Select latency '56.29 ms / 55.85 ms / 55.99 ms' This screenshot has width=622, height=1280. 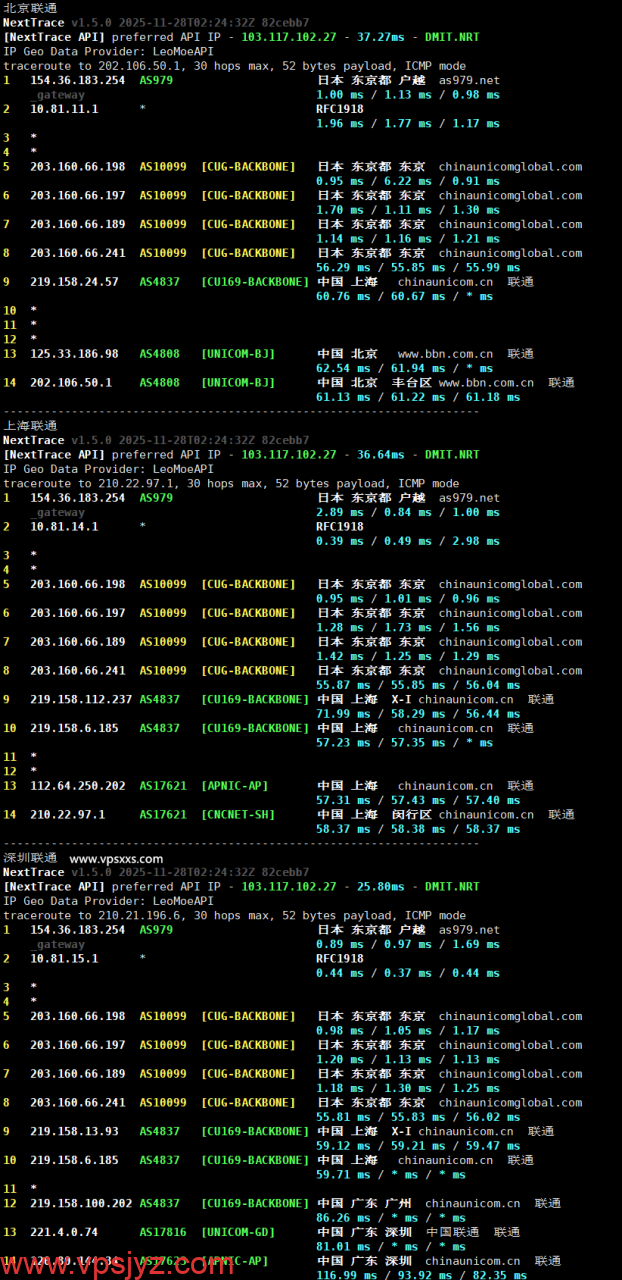418,267
